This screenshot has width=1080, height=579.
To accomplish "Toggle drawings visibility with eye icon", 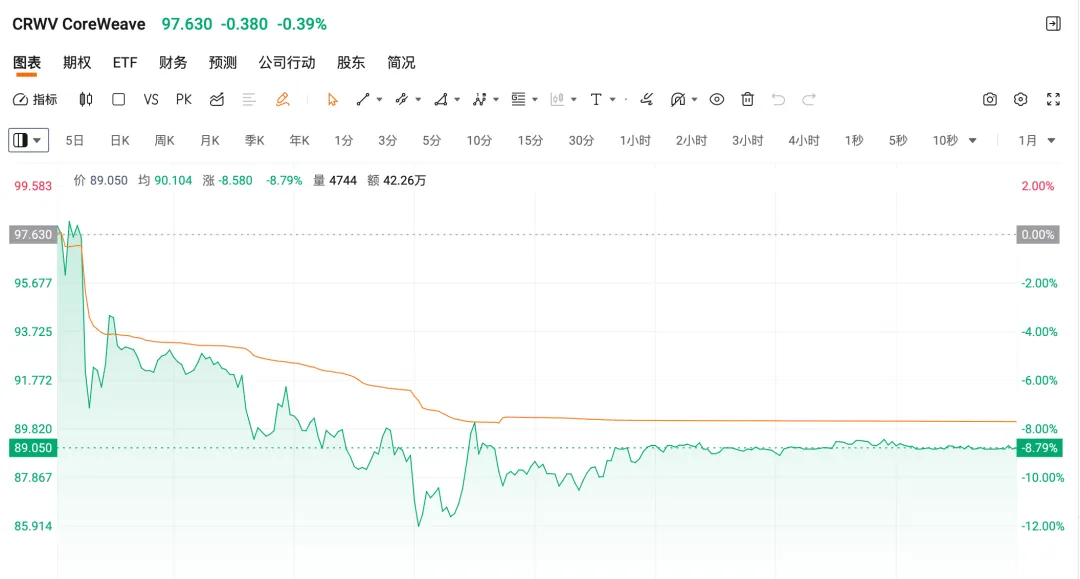I will 716,100.
